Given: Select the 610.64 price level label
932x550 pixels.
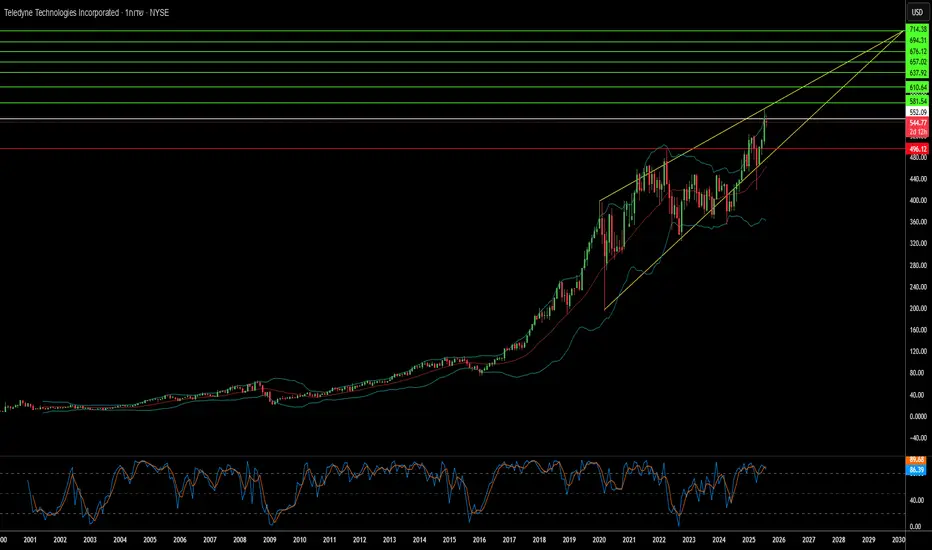Looking at the screenshot, I should click(918, 87).
